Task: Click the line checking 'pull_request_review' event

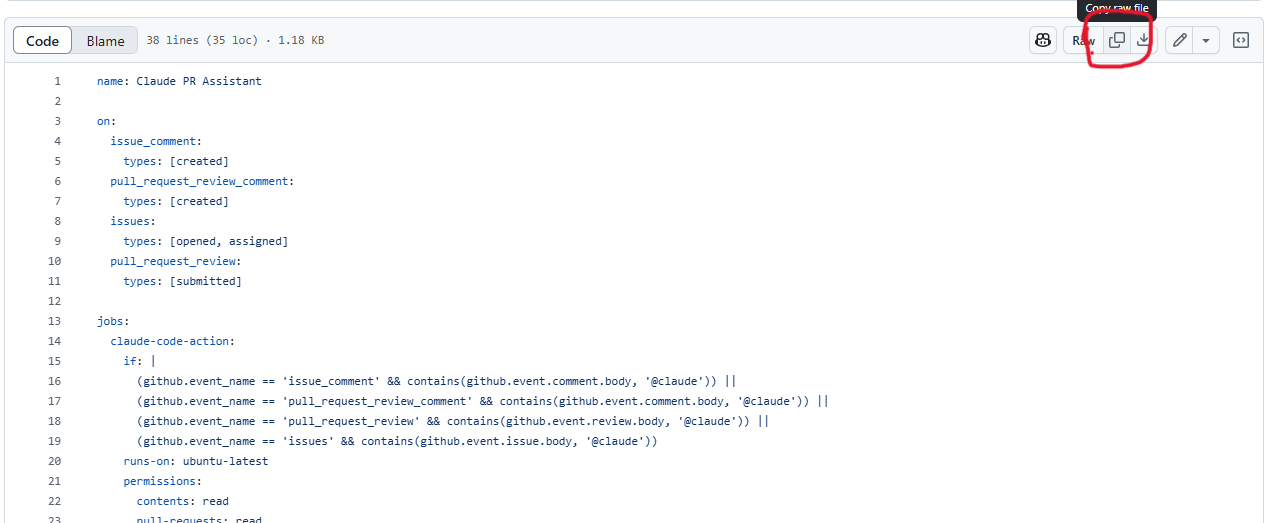Action: tap(453, 421)
